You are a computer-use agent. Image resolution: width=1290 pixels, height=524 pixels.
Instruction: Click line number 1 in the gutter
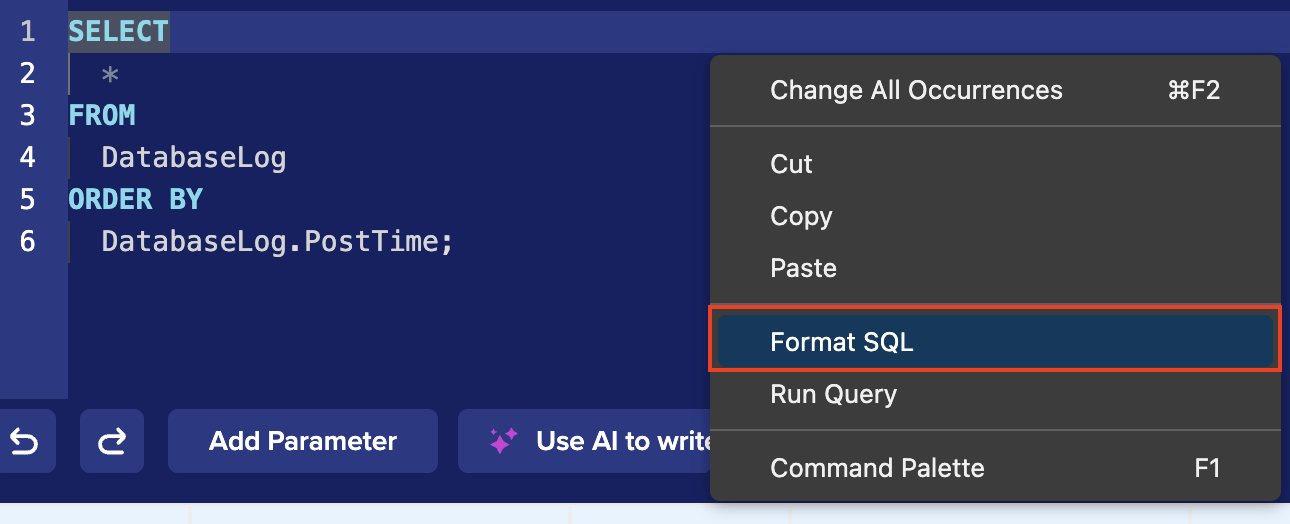pos(27,31)
